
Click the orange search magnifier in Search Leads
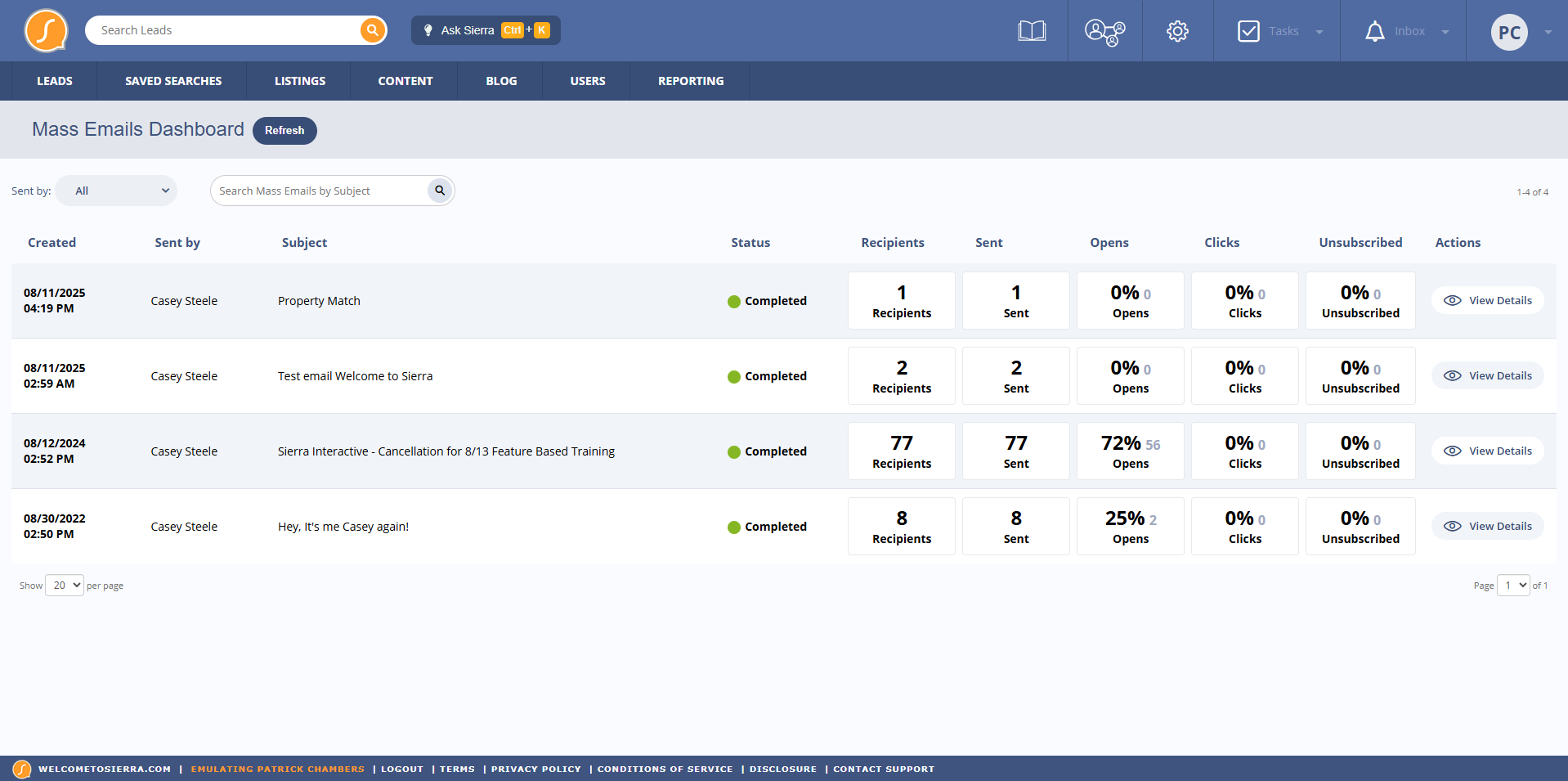[372, 30]
